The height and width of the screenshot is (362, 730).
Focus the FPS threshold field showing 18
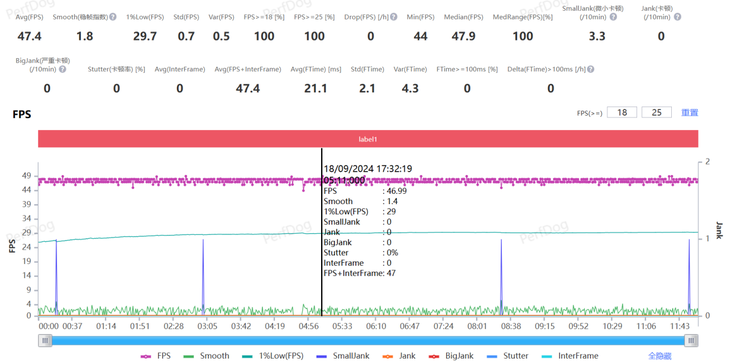point(622,112)
